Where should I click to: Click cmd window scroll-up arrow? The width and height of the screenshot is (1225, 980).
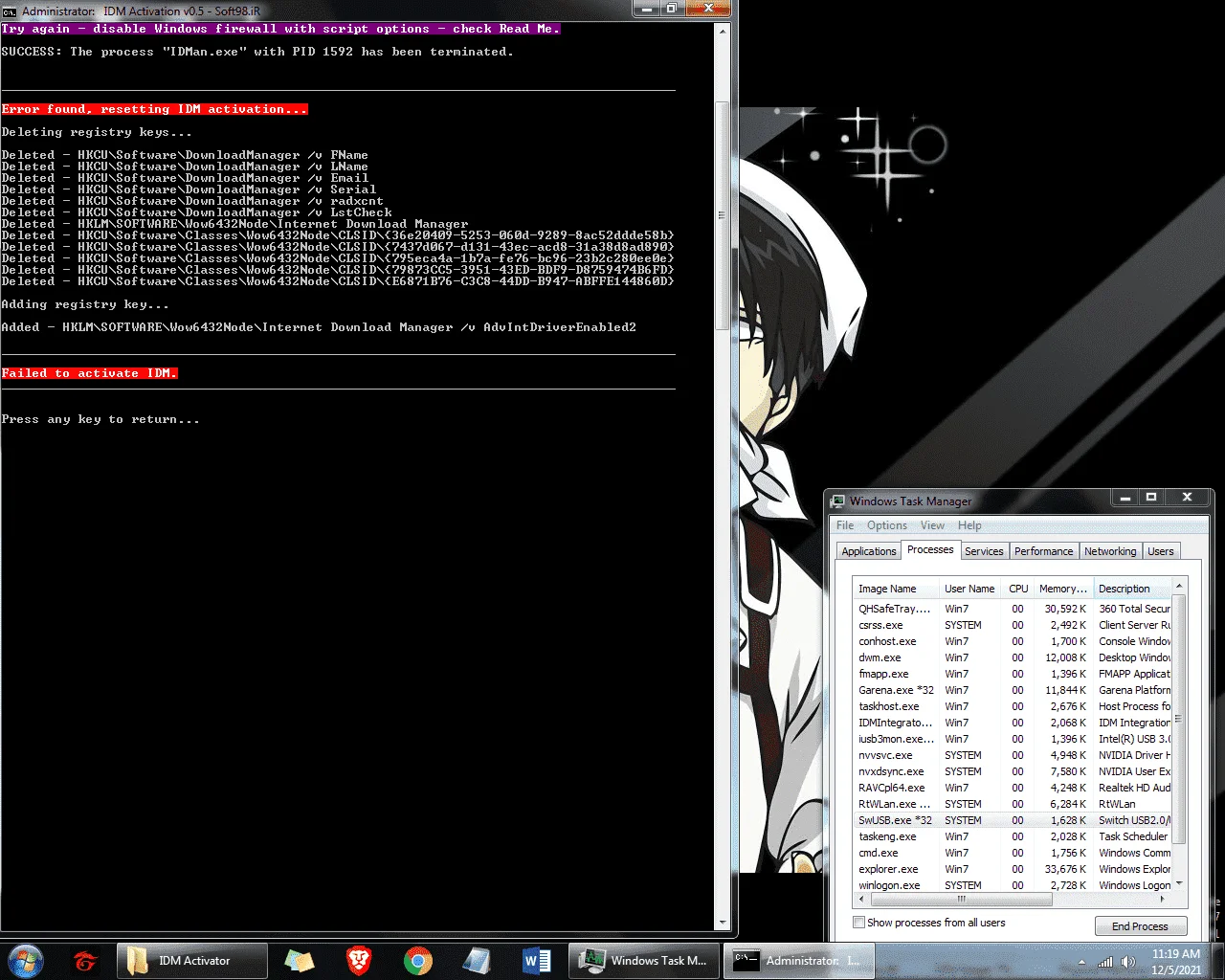723,32
